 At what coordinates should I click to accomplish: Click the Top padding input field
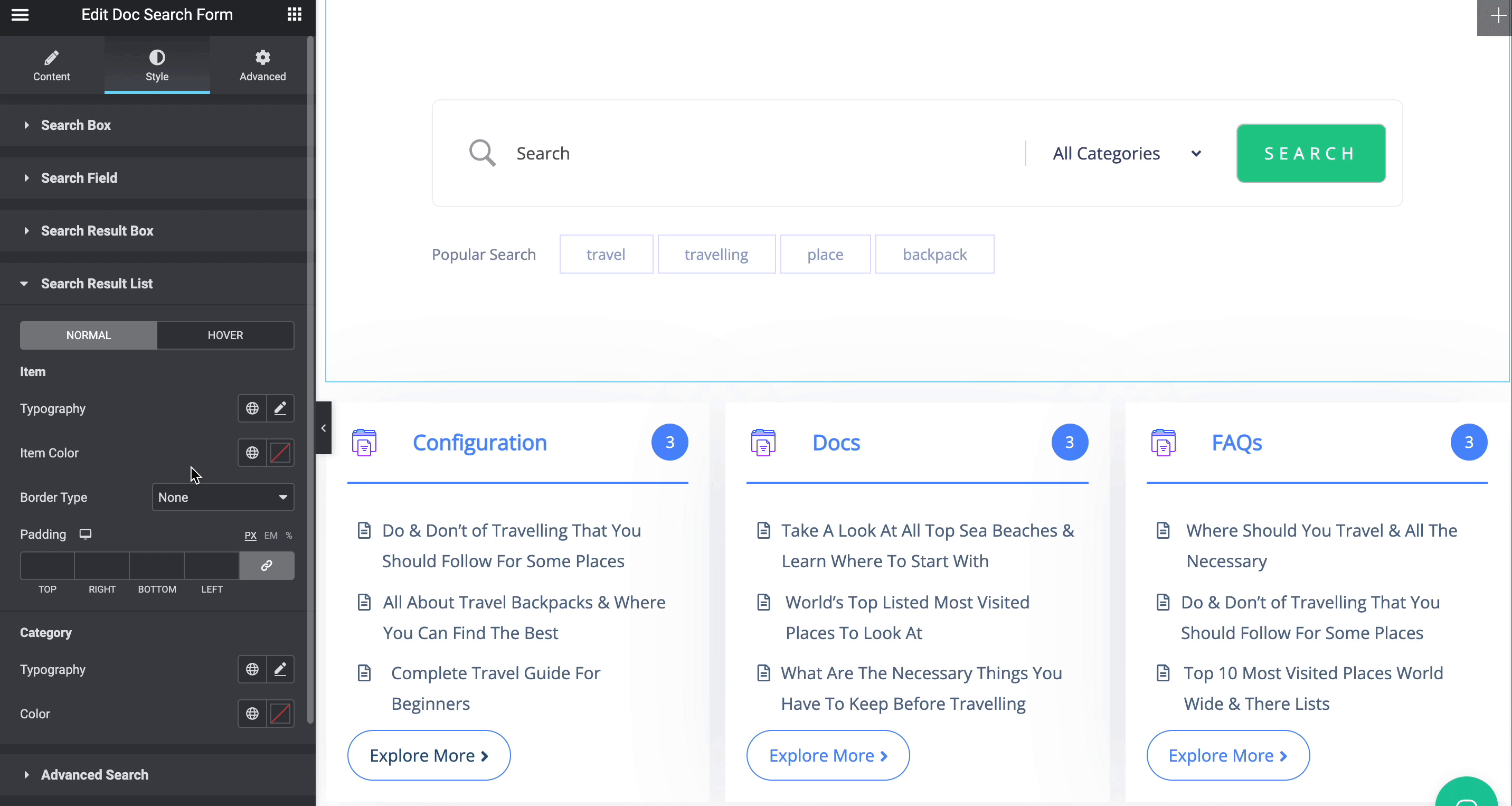(48, 565)
